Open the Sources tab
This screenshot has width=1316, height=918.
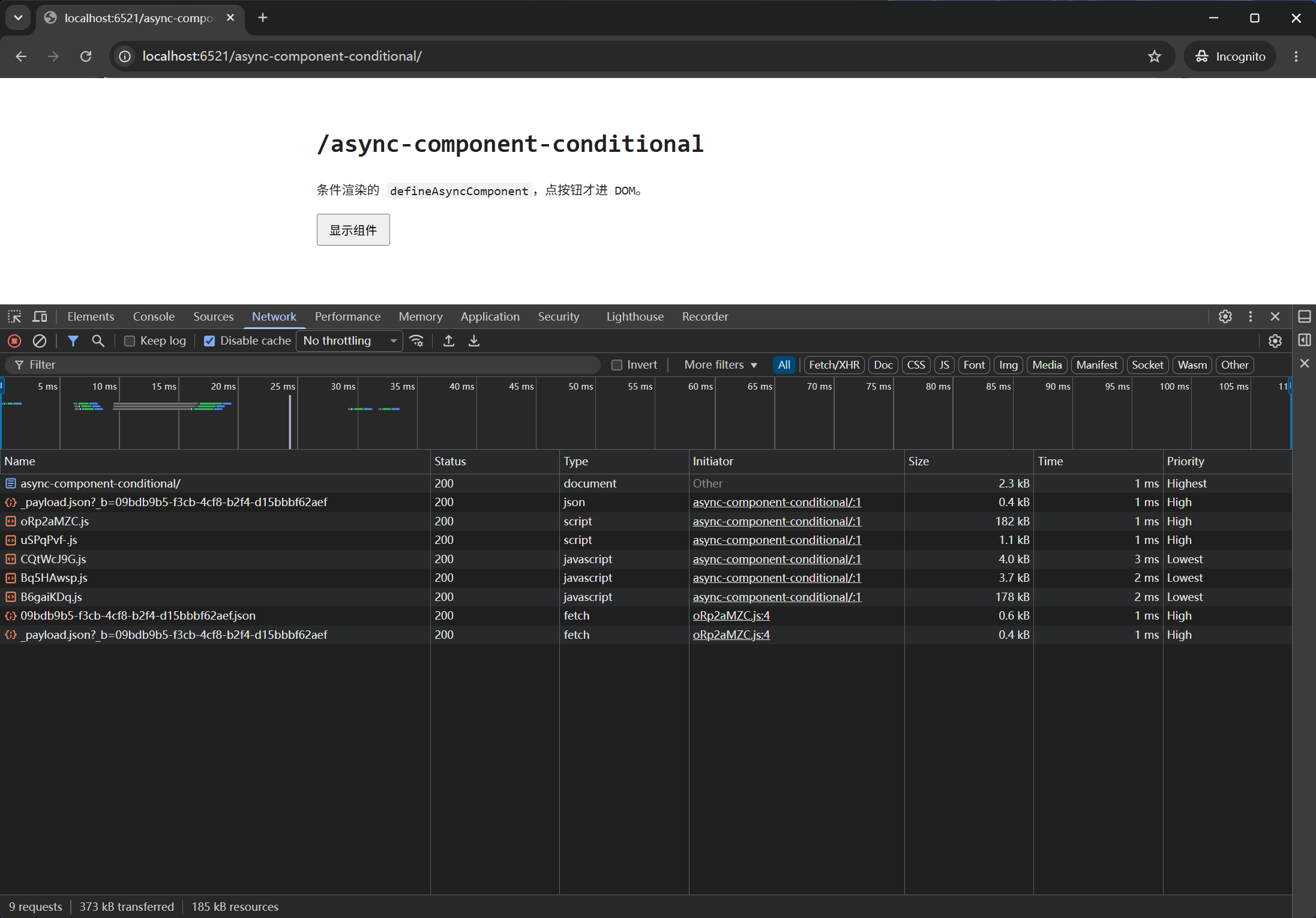click(213, 316)
